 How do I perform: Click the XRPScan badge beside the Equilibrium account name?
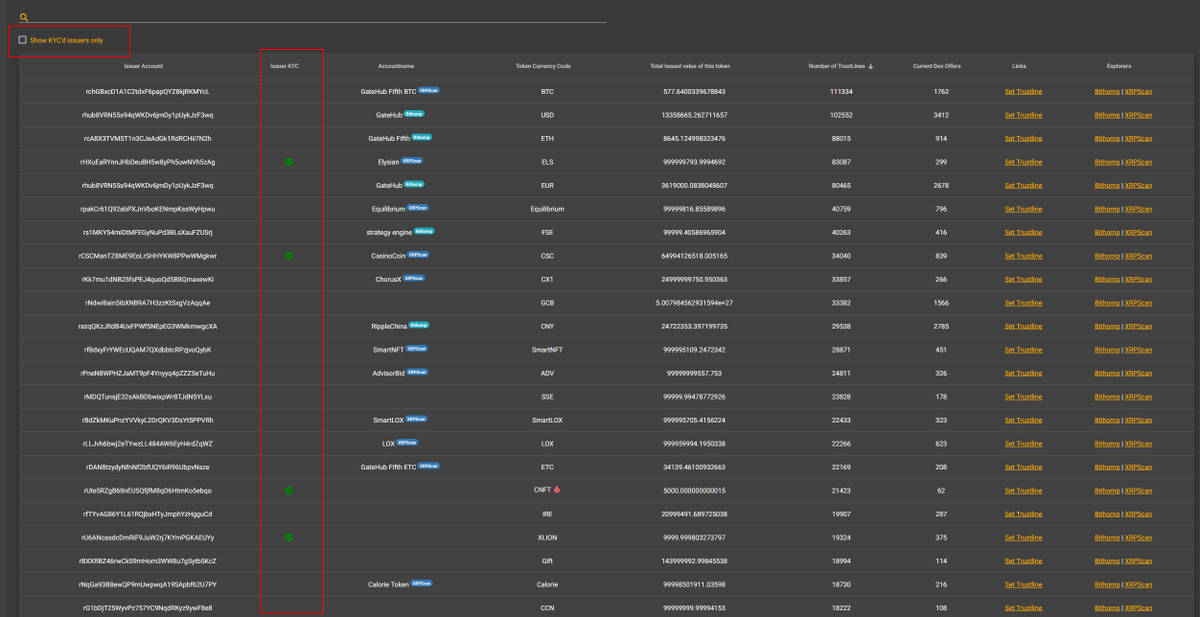click(420, 209)
